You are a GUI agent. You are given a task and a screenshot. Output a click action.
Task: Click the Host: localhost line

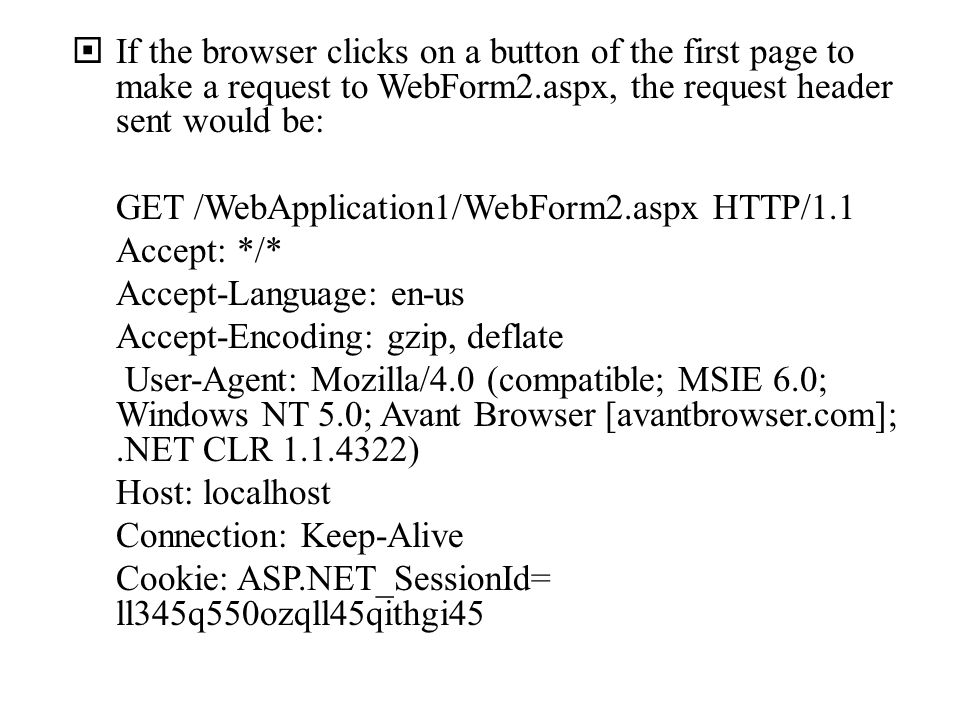[x=223, y=493]
